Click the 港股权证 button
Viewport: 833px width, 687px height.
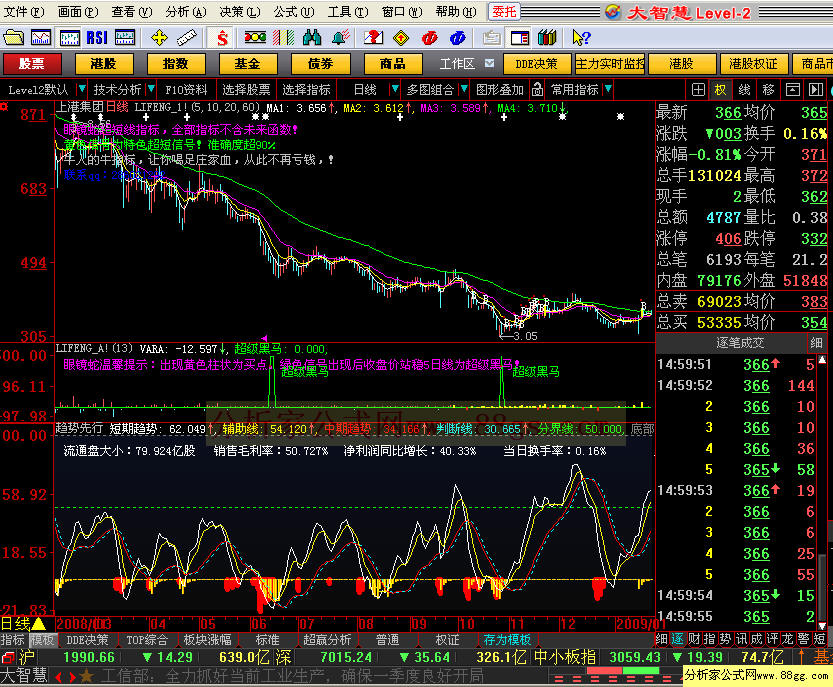pyautogui.click(x=753, y=64)
